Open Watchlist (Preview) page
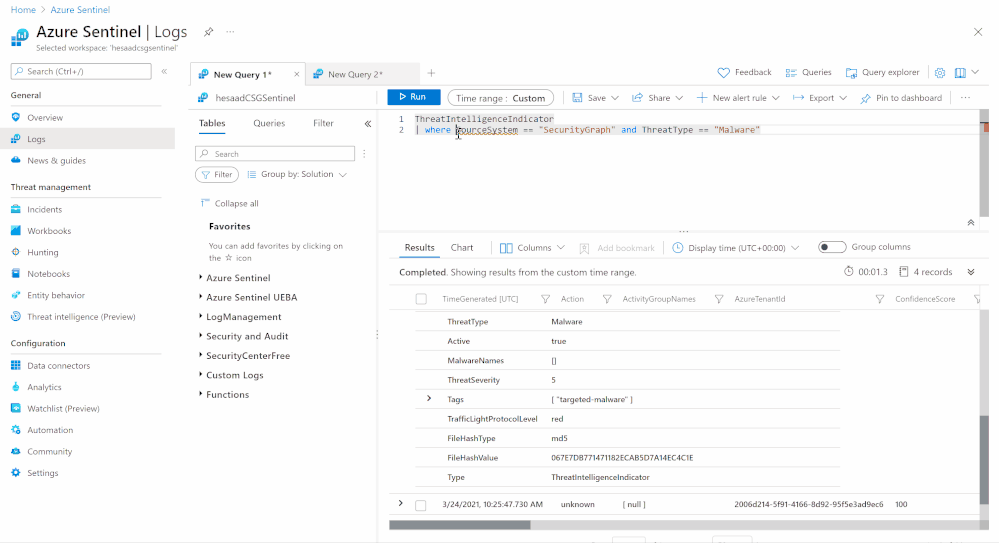The image size is (999, 543). point(63,409)
